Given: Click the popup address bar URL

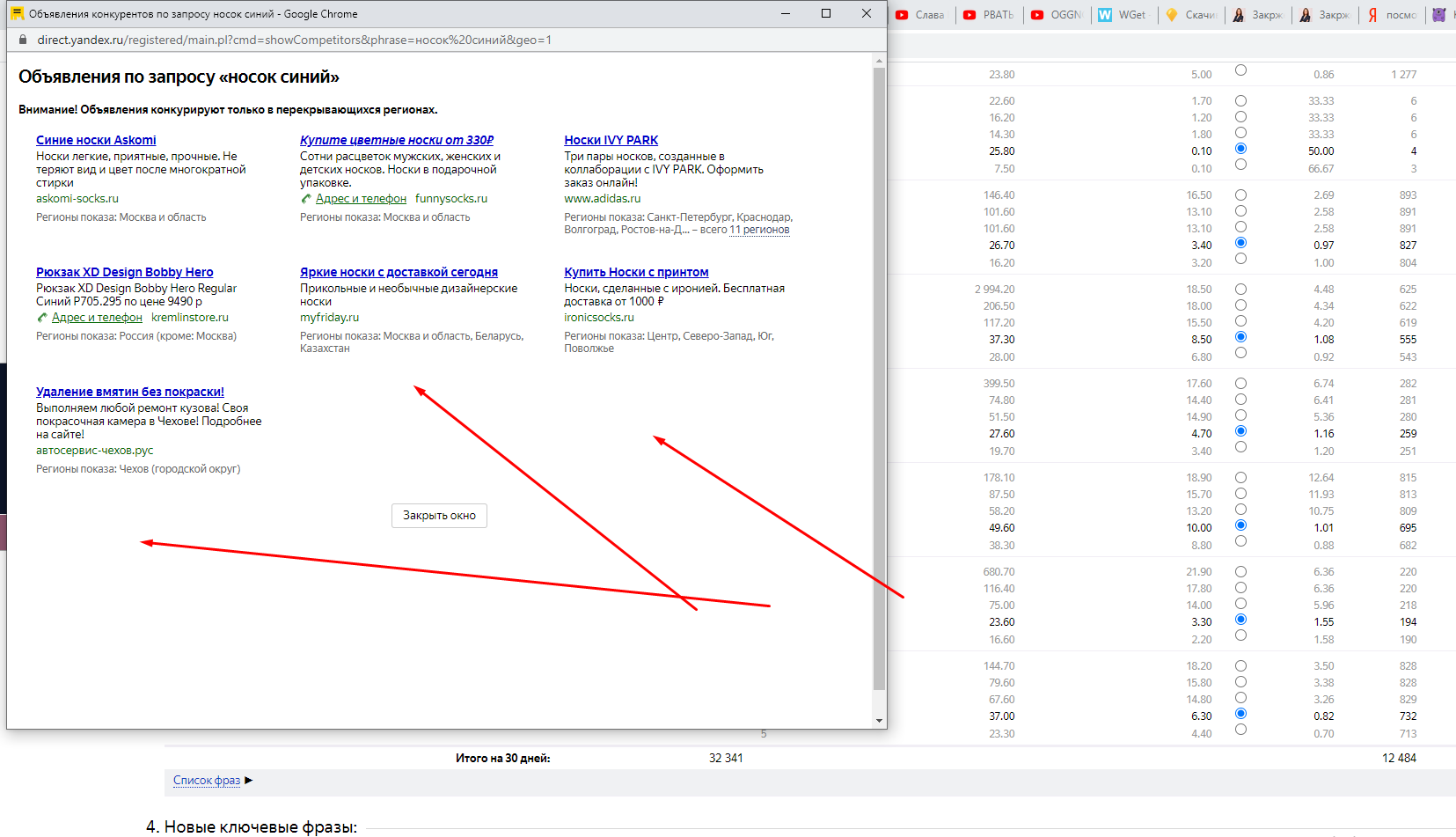Looking at the screenshot, I should point(294,40).
